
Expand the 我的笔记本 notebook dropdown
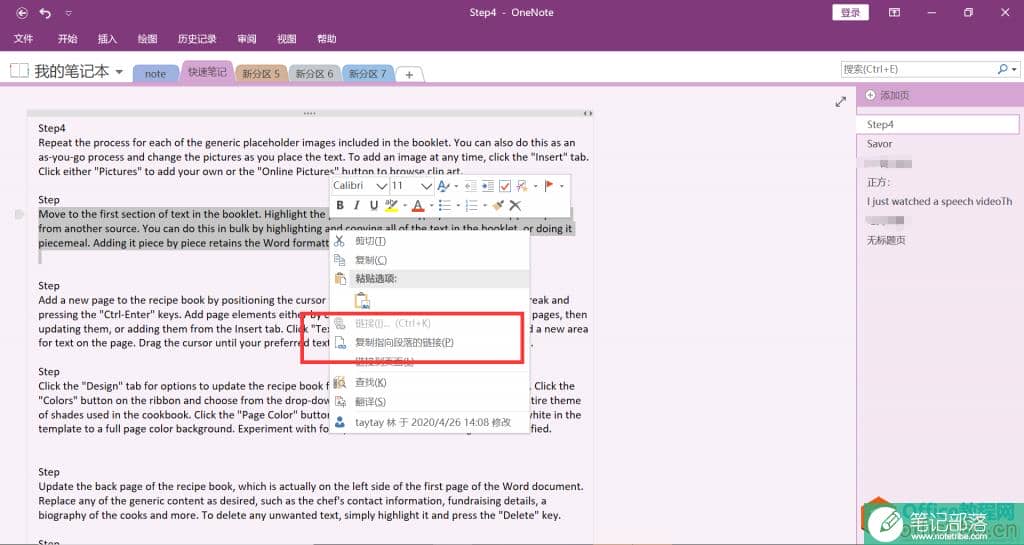119,71
